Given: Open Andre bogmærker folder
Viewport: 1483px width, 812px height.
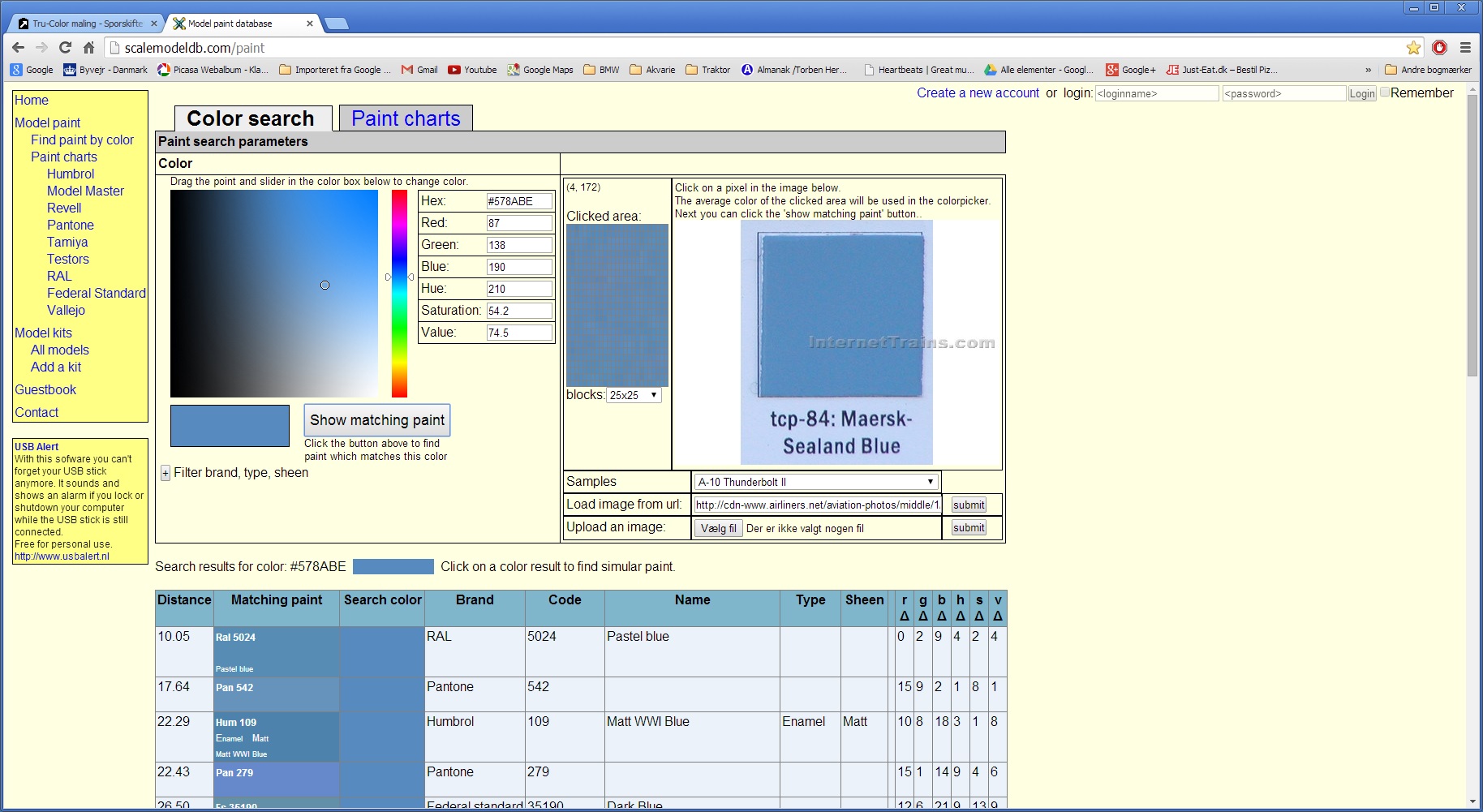Looking at the screenshot, I should pyautogui.click(x=1428, y=70).
